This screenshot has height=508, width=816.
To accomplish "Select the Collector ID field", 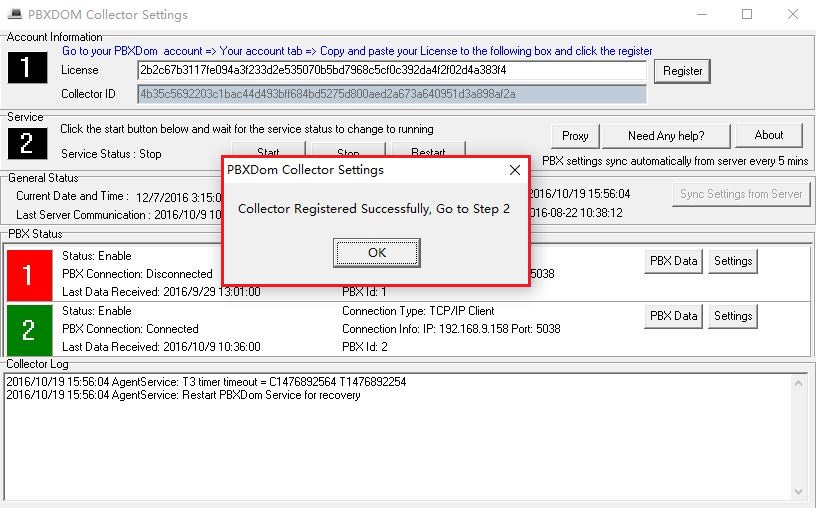I will coord(392,94).
